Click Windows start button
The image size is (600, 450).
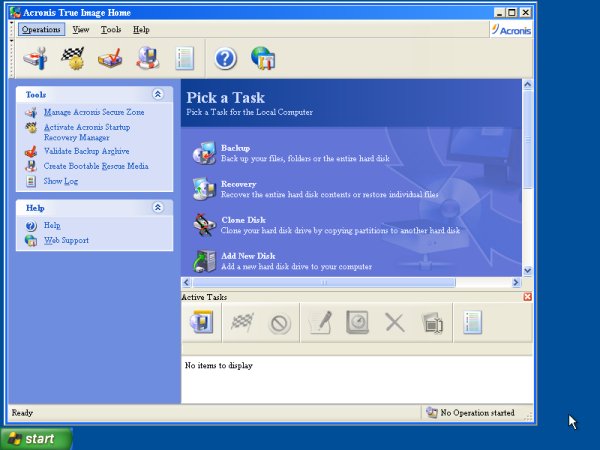click(36, 439)
